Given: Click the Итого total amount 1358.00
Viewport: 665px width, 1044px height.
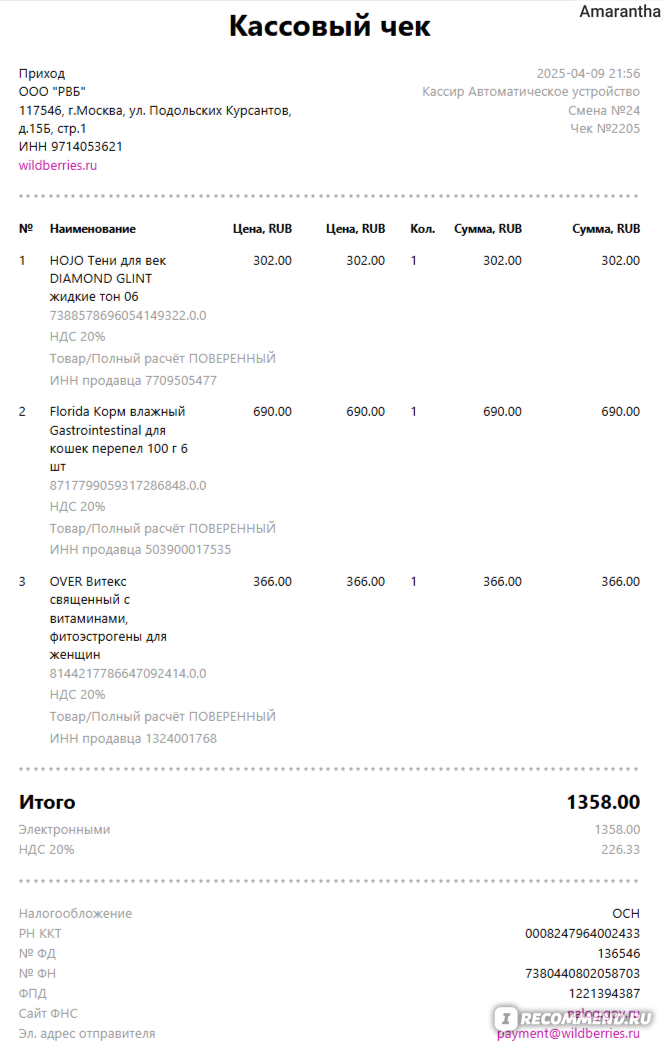Looking at the screenshot, I should pyautogui.click(x=603, y=802).
